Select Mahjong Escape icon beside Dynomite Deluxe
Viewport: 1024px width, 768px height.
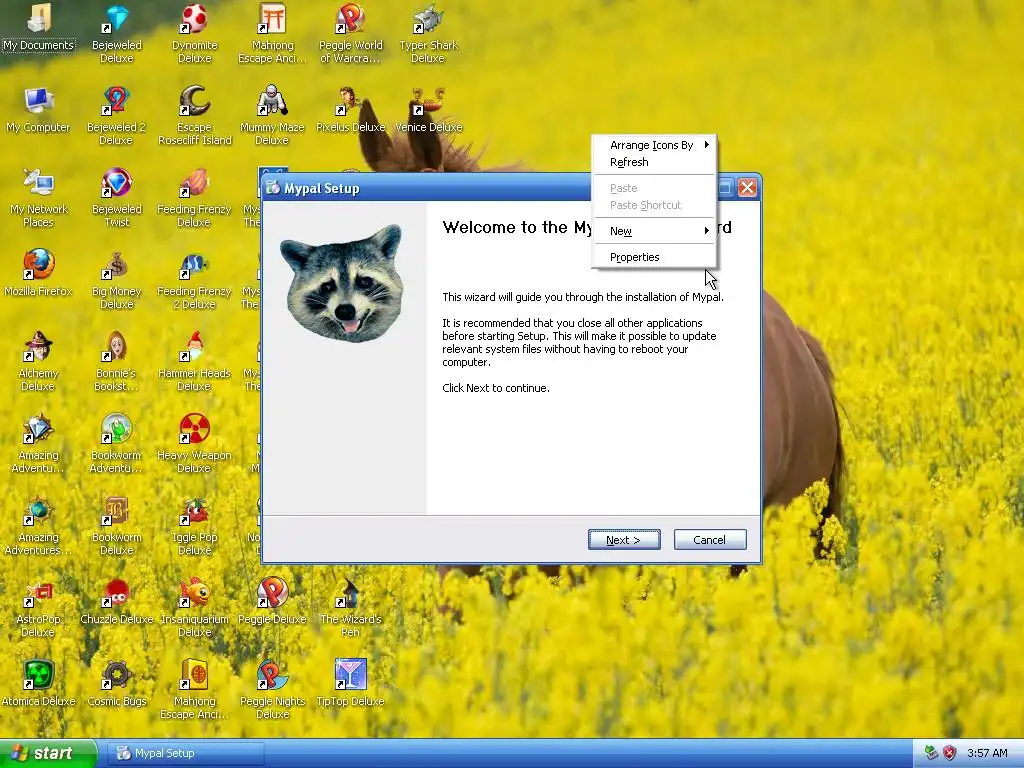click(x=272, y=34)
